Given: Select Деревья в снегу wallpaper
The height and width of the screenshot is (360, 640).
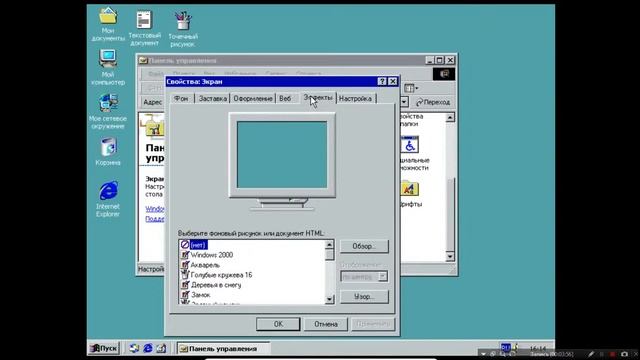Looking at the screenshot, I should coord(216,285).
